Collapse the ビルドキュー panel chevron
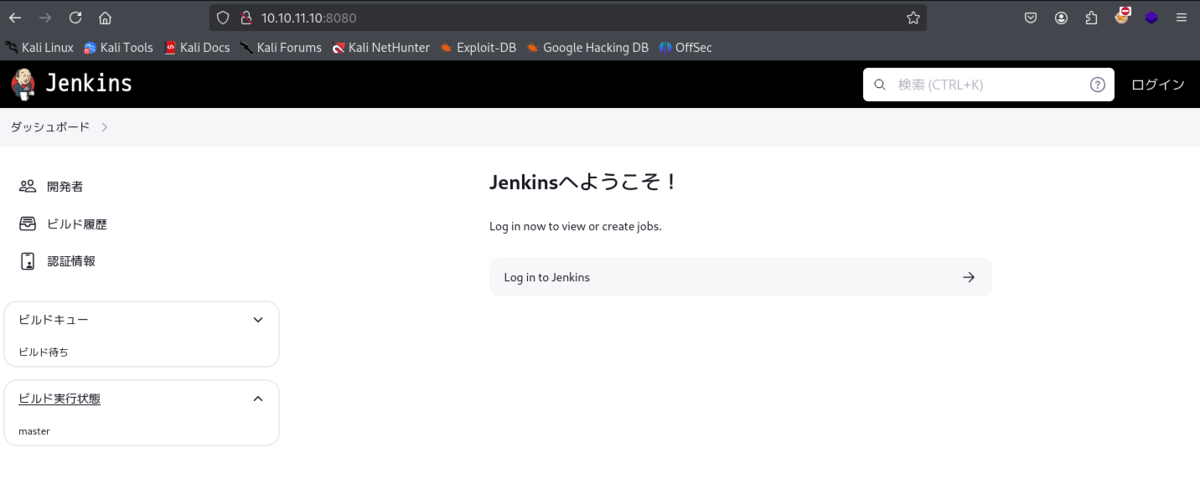Image resolution: width=1200 pixels, height=489 pixels. click(258, 320)
